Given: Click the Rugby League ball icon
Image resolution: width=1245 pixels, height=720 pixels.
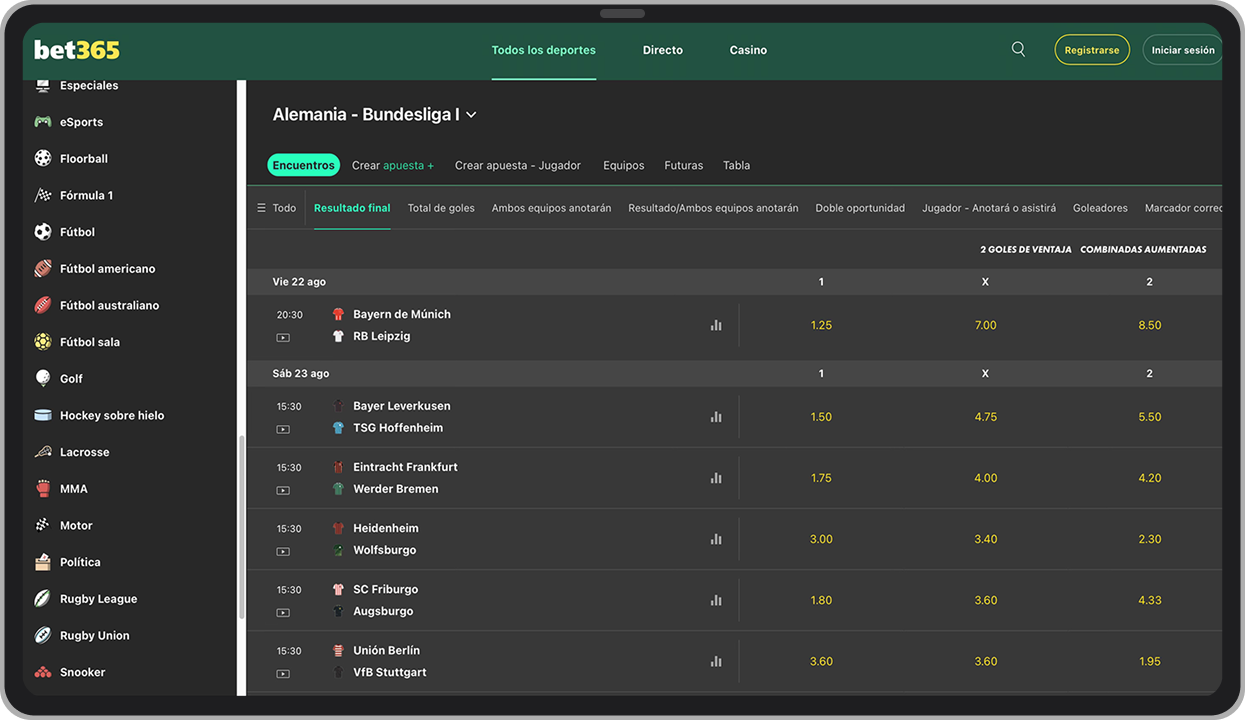Looking at the screenshot, I should [x=43, y=598].
